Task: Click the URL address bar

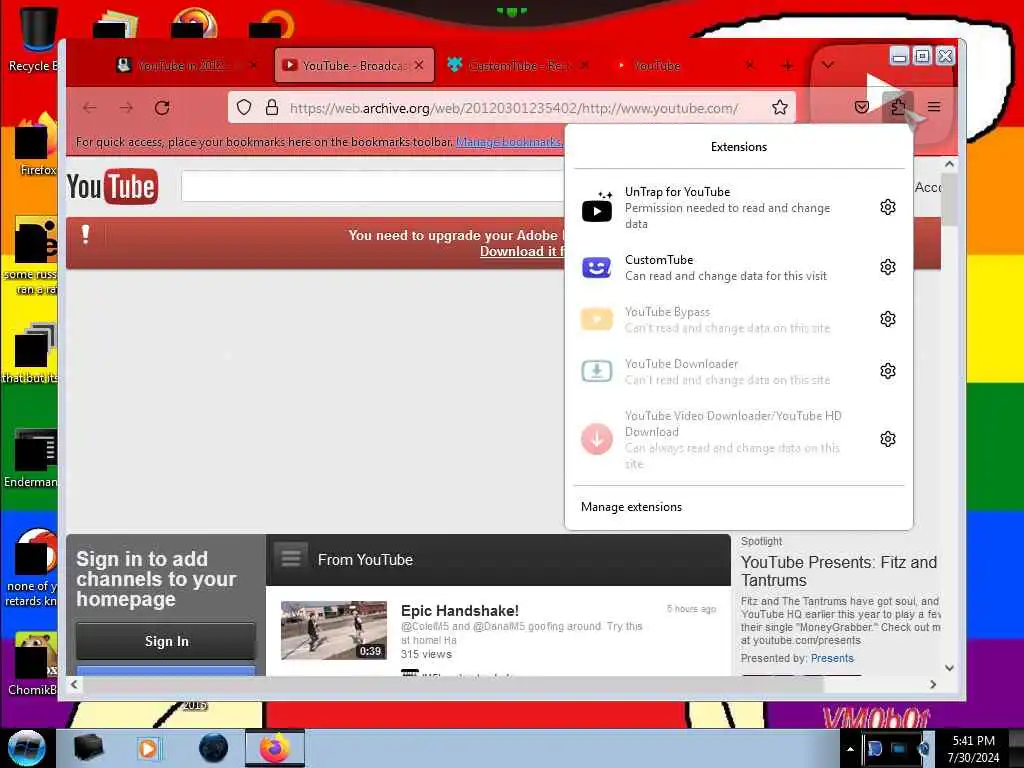Action: pos(513,108)
